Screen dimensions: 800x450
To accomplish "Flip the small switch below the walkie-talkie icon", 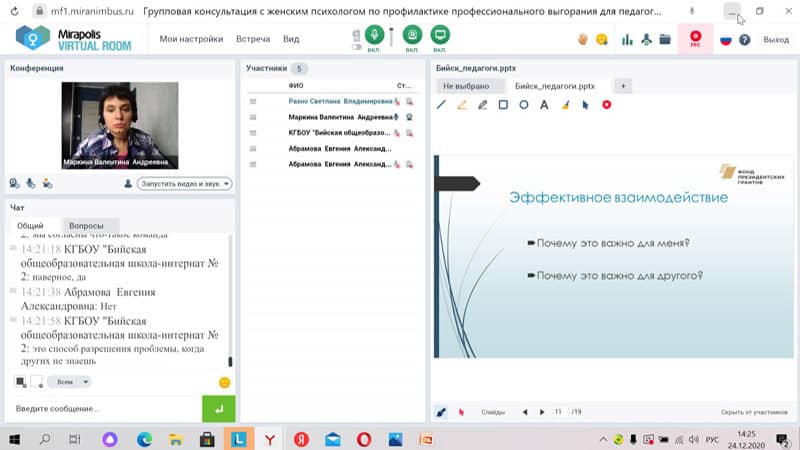I will tap(356, 47).
